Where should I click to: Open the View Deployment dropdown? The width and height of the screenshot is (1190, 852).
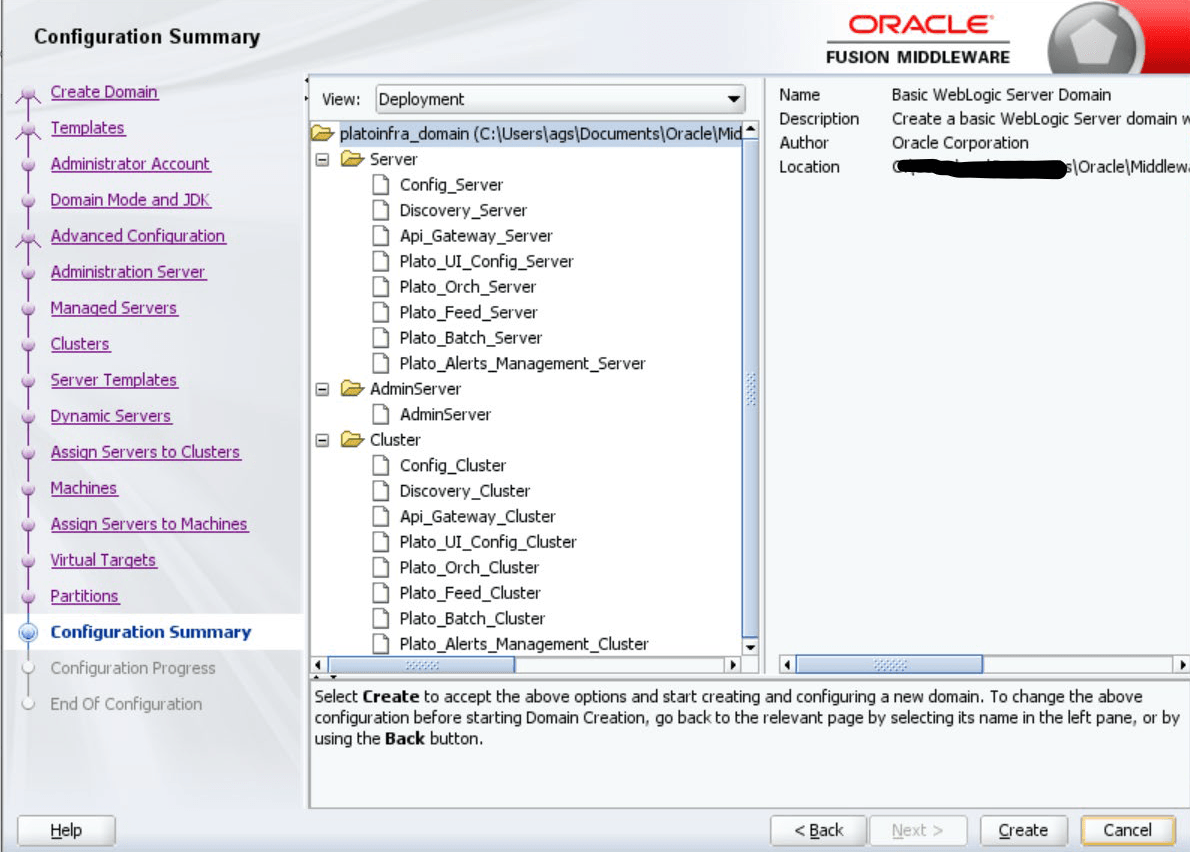click(x=560, y=99)
